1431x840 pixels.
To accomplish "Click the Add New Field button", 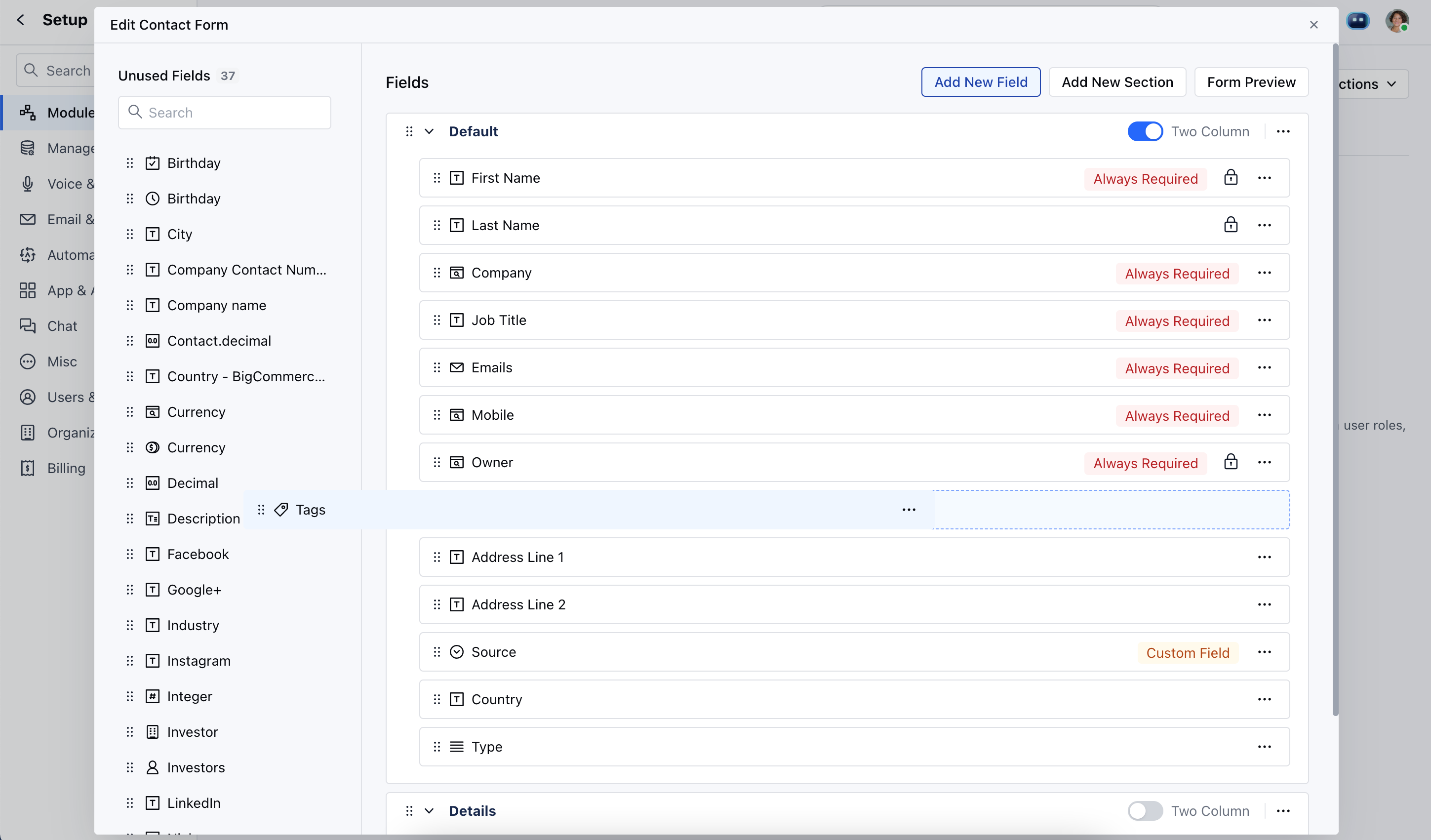I will tap(980, 82).
